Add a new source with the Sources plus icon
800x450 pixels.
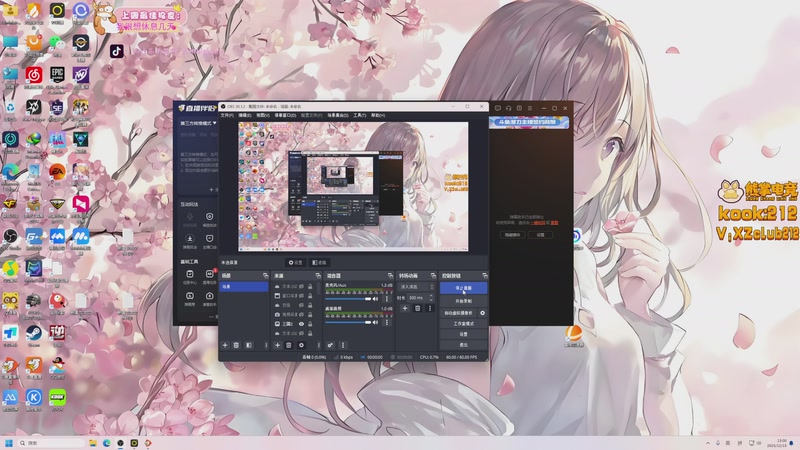[278, 345]
